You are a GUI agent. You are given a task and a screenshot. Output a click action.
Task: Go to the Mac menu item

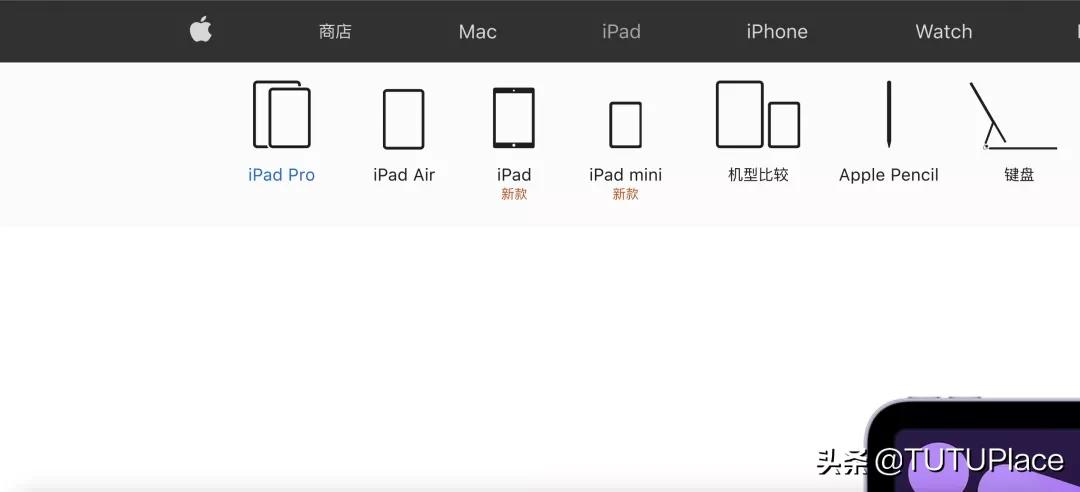tap(477, 32)
